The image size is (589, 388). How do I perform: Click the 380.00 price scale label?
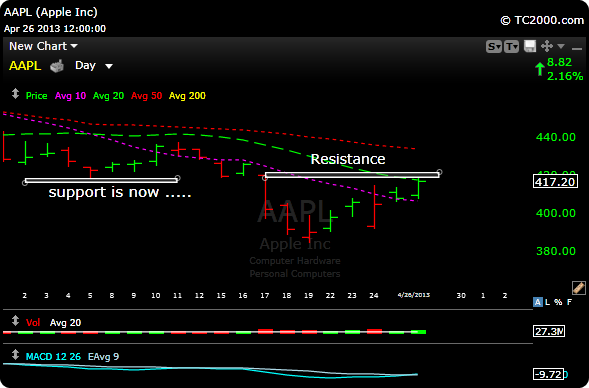556,251
